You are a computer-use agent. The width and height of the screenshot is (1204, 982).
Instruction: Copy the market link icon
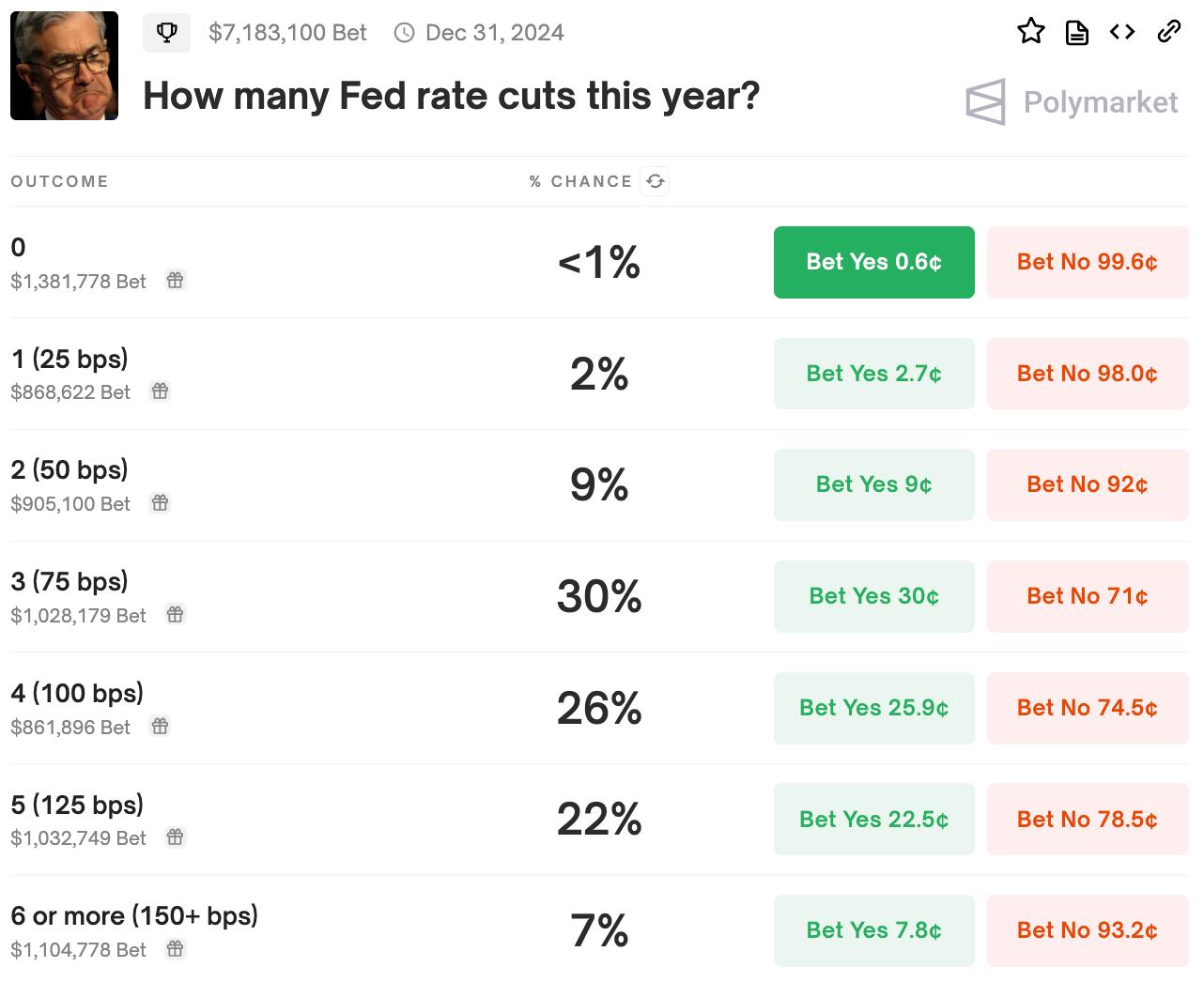(x=1168, y=32)
